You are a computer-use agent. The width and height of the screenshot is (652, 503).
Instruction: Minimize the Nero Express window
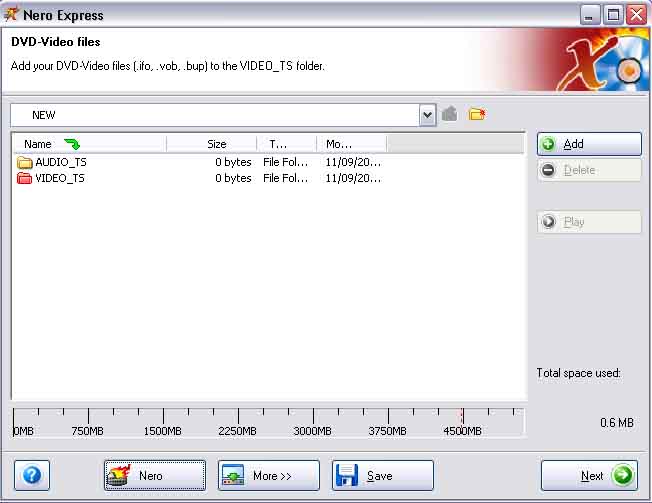[x=590, y=15]
